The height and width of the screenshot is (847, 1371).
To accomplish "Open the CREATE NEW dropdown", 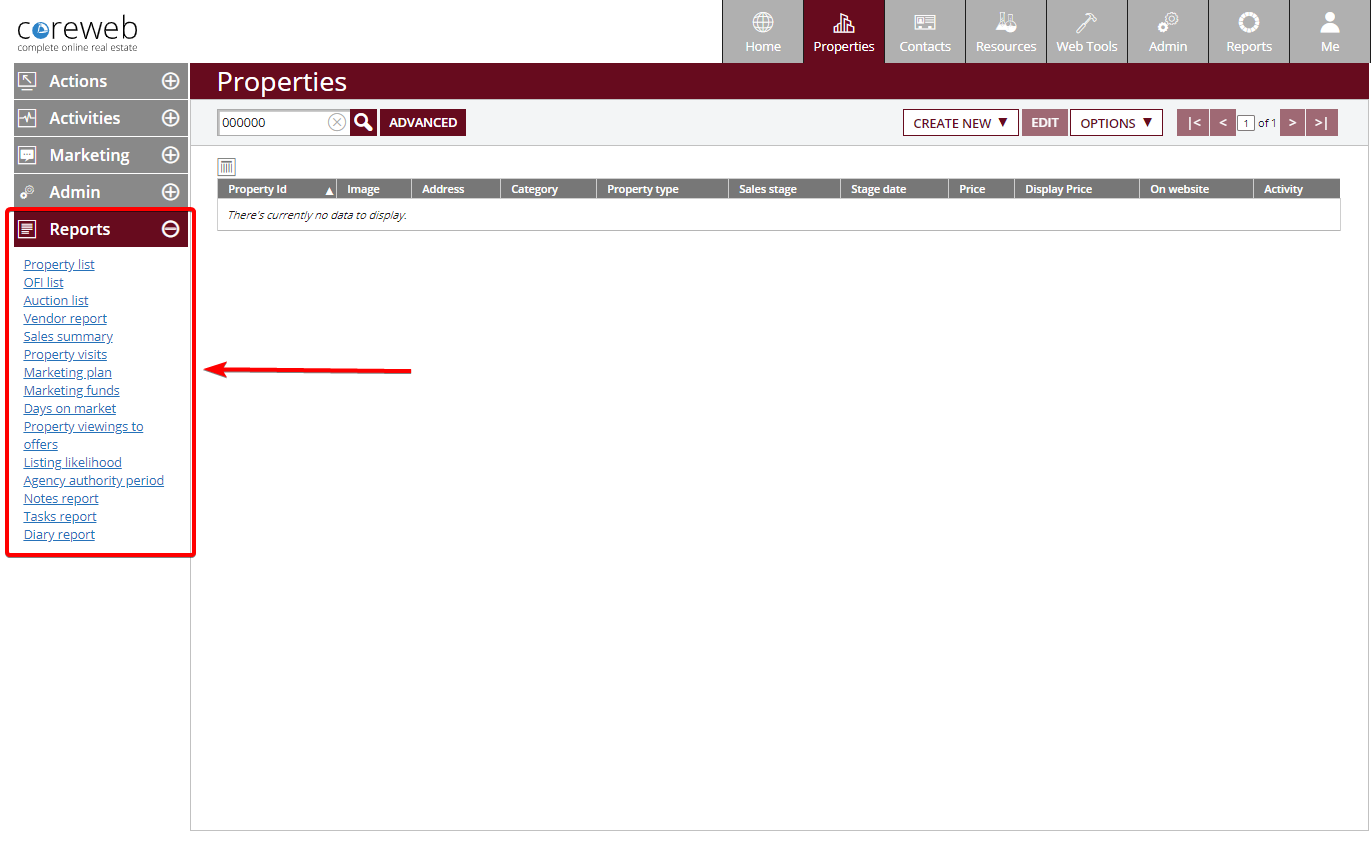I will (960, 123).
